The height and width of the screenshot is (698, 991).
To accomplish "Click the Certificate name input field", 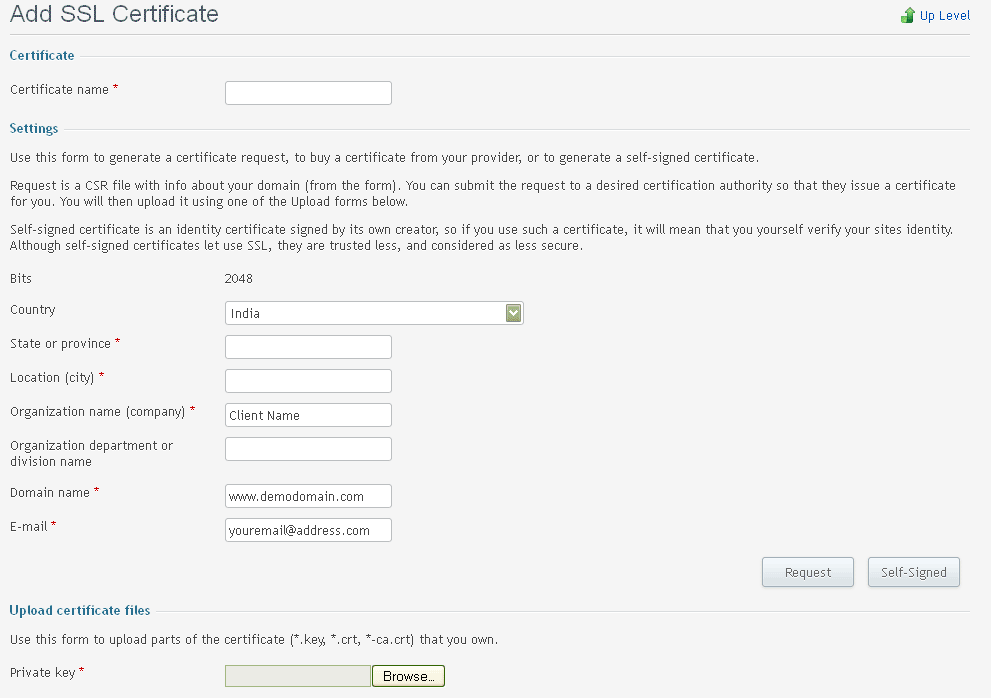I will tap(308, 93).
